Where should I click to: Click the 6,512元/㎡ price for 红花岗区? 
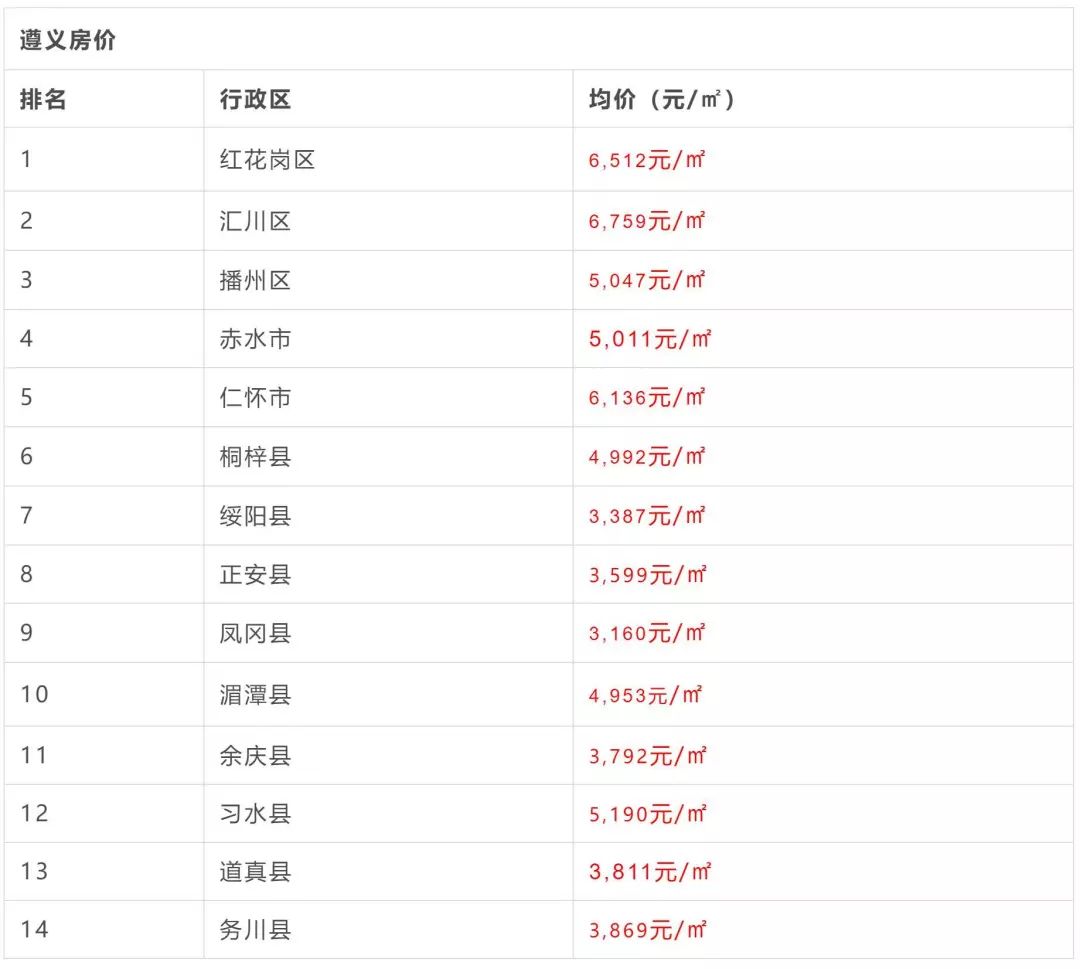(x=647, y=160)
